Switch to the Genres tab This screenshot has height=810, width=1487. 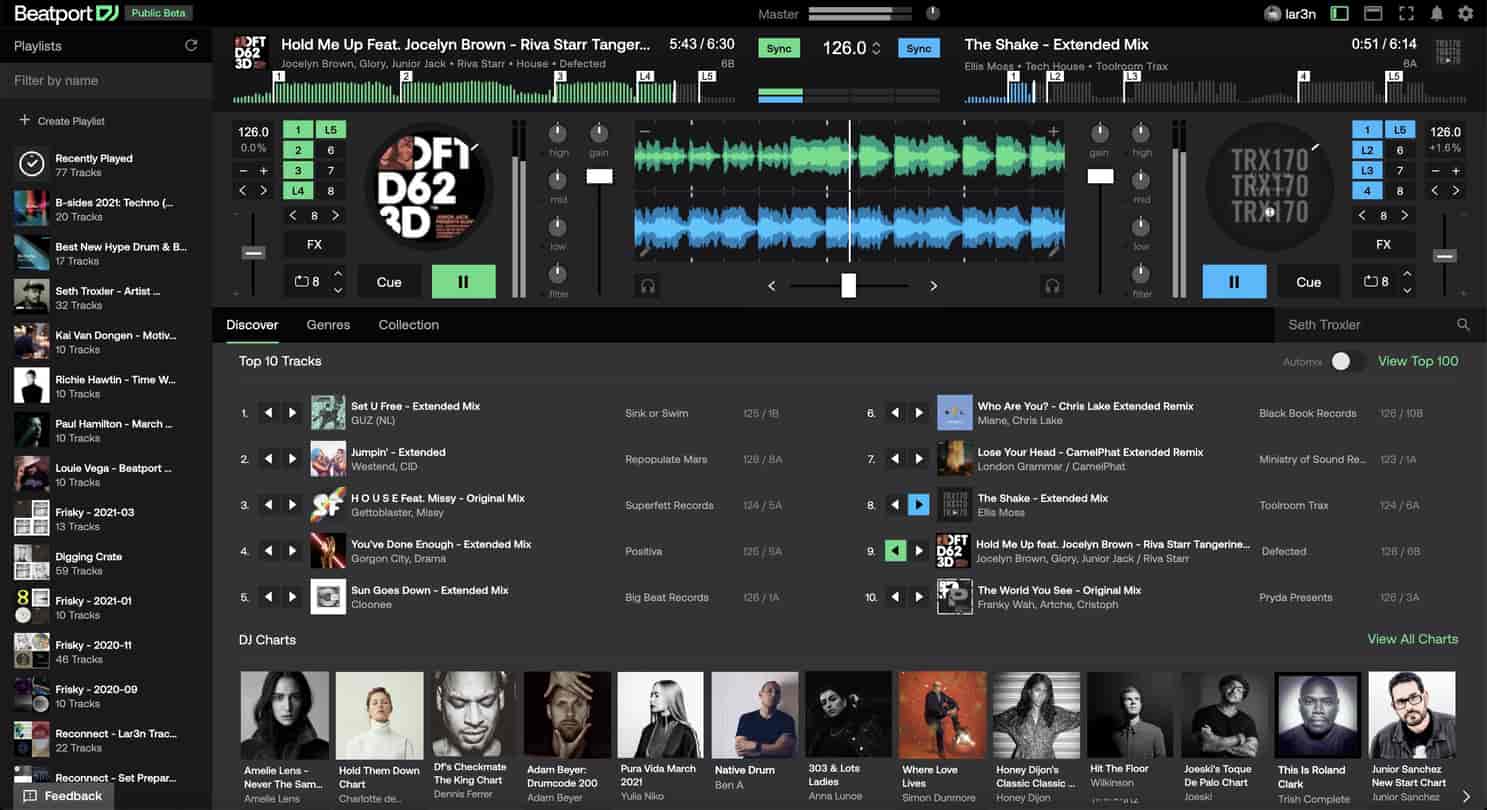point(328,324)
